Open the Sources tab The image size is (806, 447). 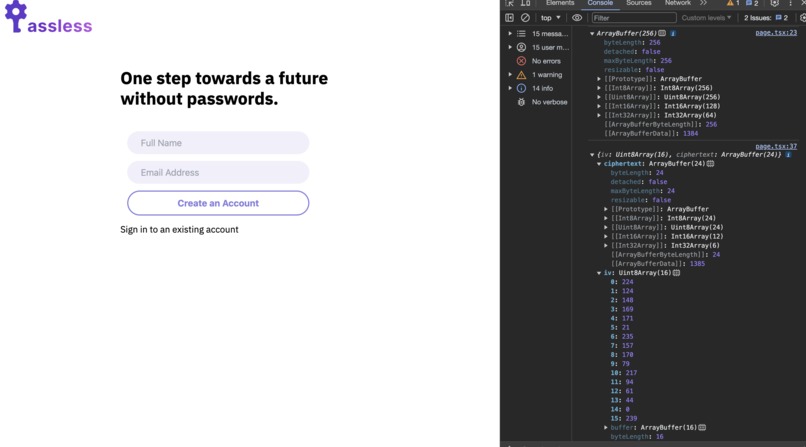(639, 3)
